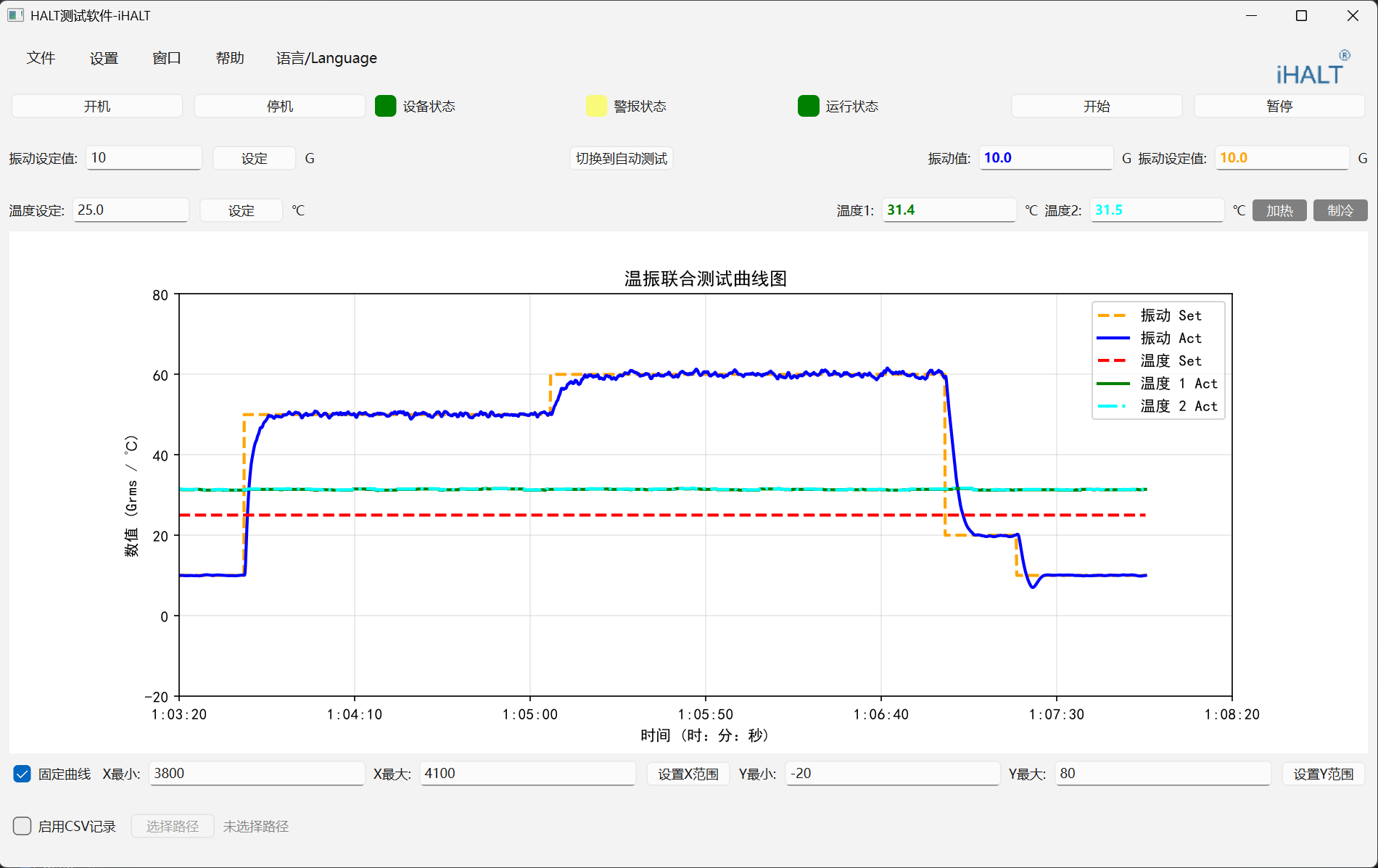Focus the 振动设定值 input field

tap(144, 158)
